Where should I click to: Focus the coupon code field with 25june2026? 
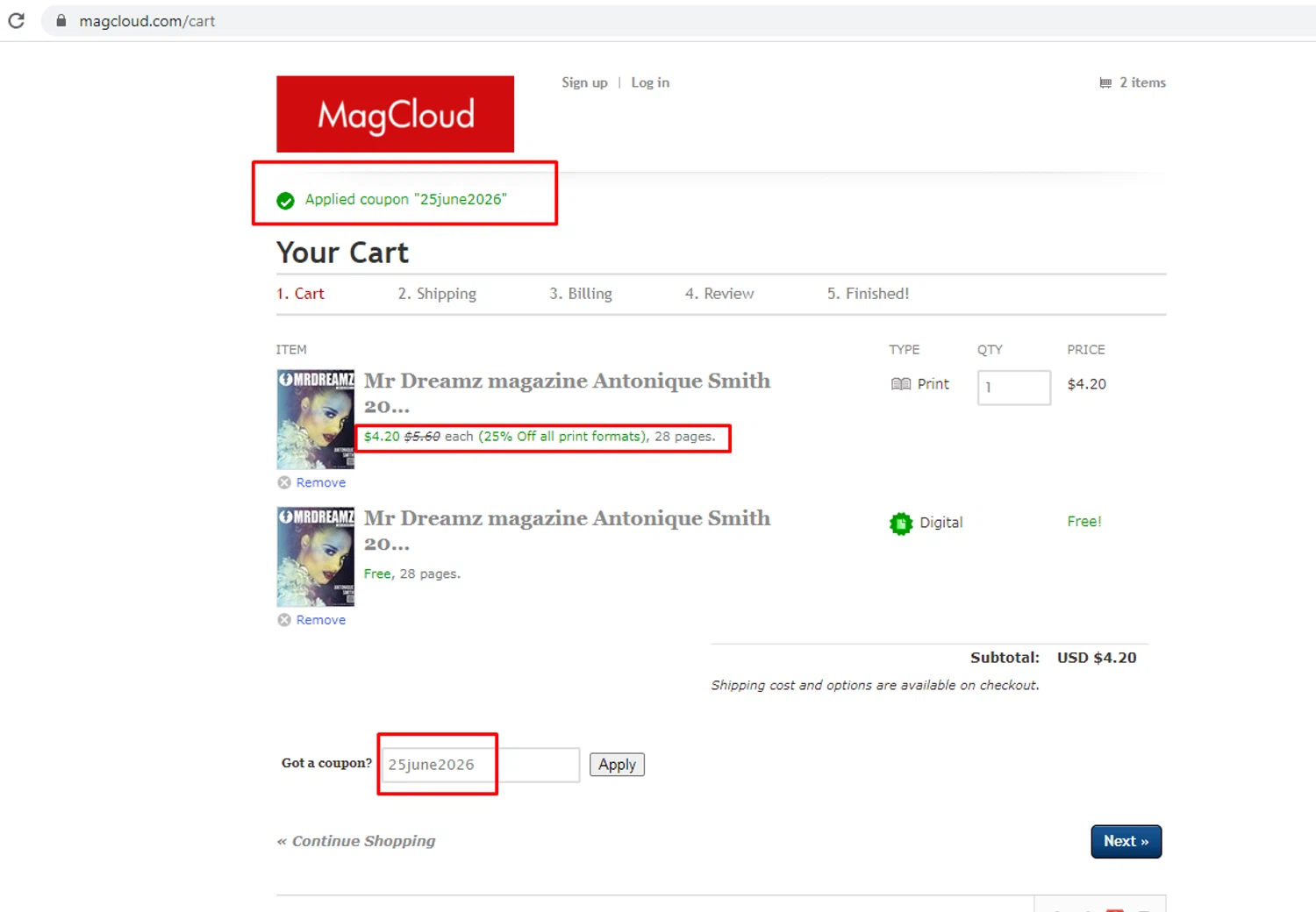[x=481, y=765]
